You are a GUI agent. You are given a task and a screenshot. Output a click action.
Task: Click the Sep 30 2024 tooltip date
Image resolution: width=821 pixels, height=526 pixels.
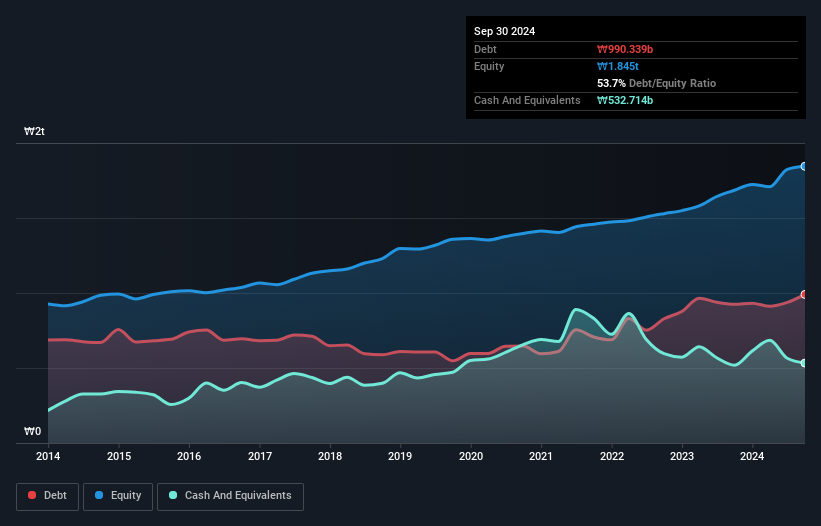504,31
